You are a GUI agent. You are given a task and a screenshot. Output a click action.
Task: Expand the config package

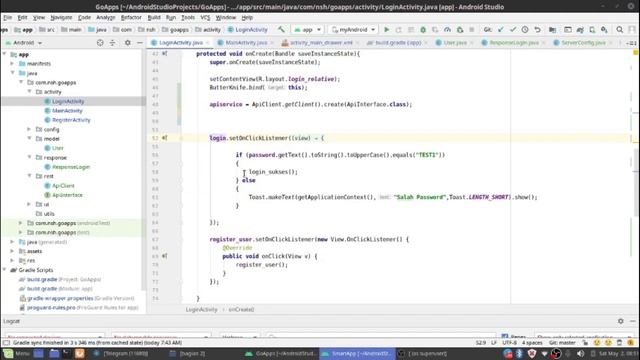29,129
